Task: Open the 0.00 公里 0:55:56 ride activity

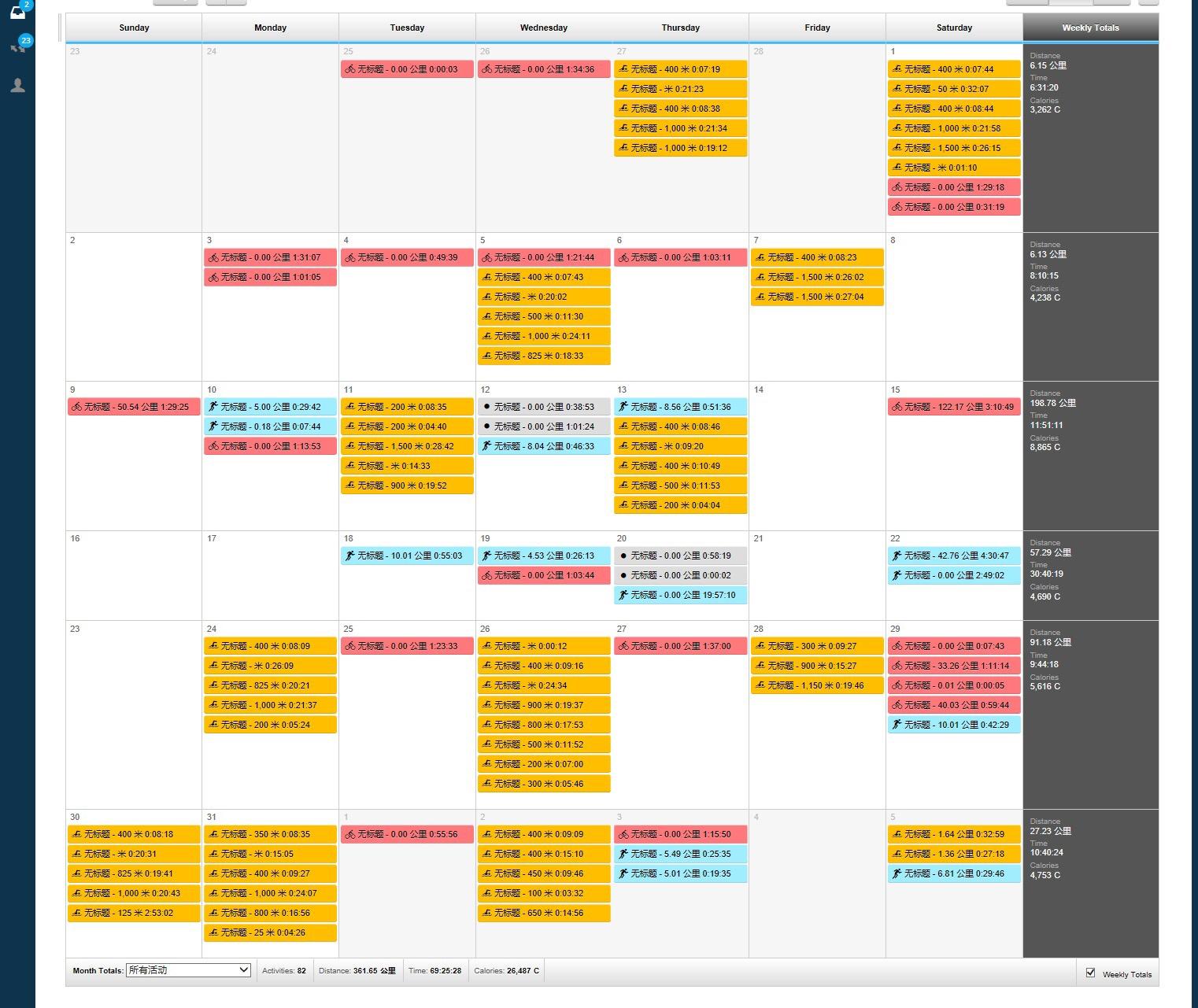Action: [x=407, y=834]
